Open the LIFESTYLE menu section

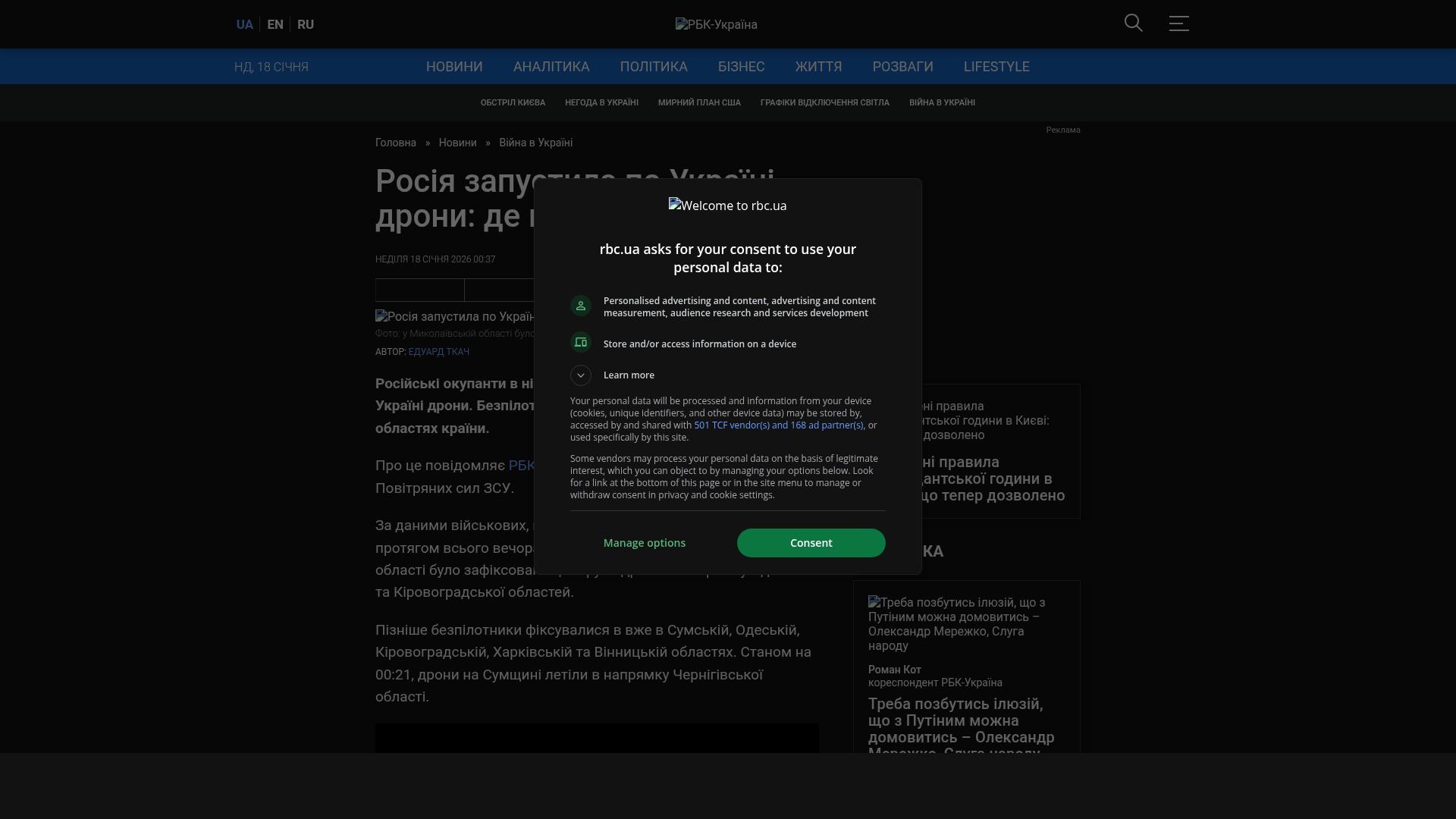coord(996,67)
